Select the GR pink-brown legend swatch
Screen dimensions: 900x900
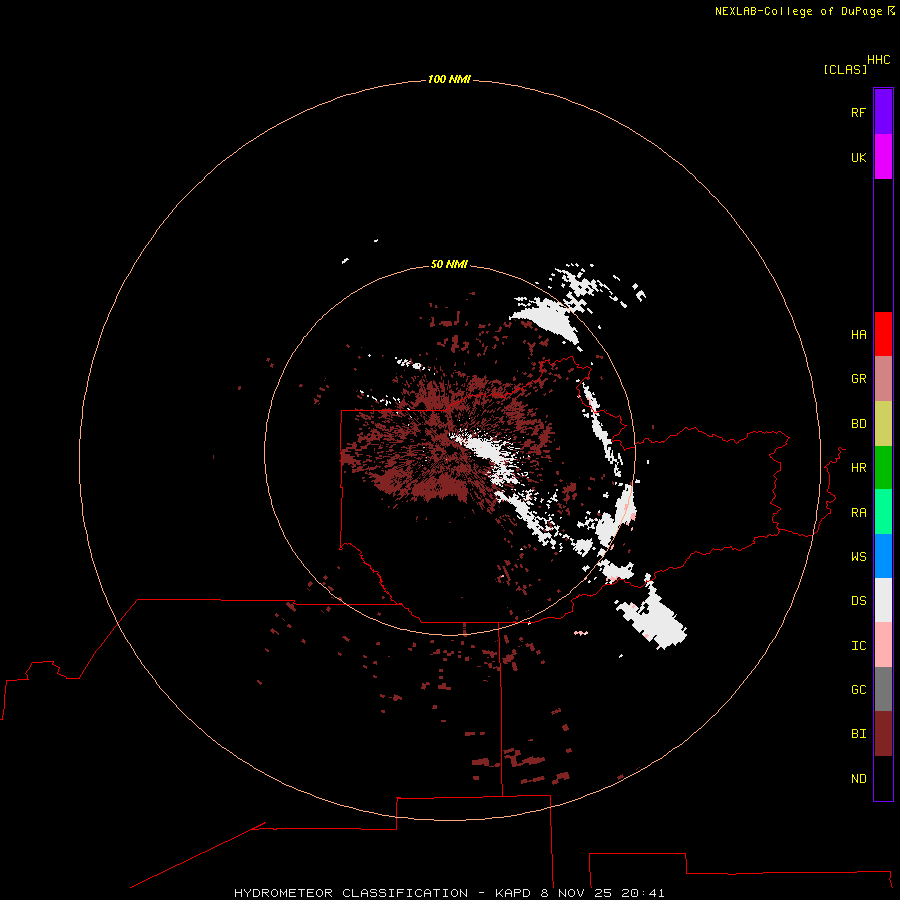(x=883, y=379)
